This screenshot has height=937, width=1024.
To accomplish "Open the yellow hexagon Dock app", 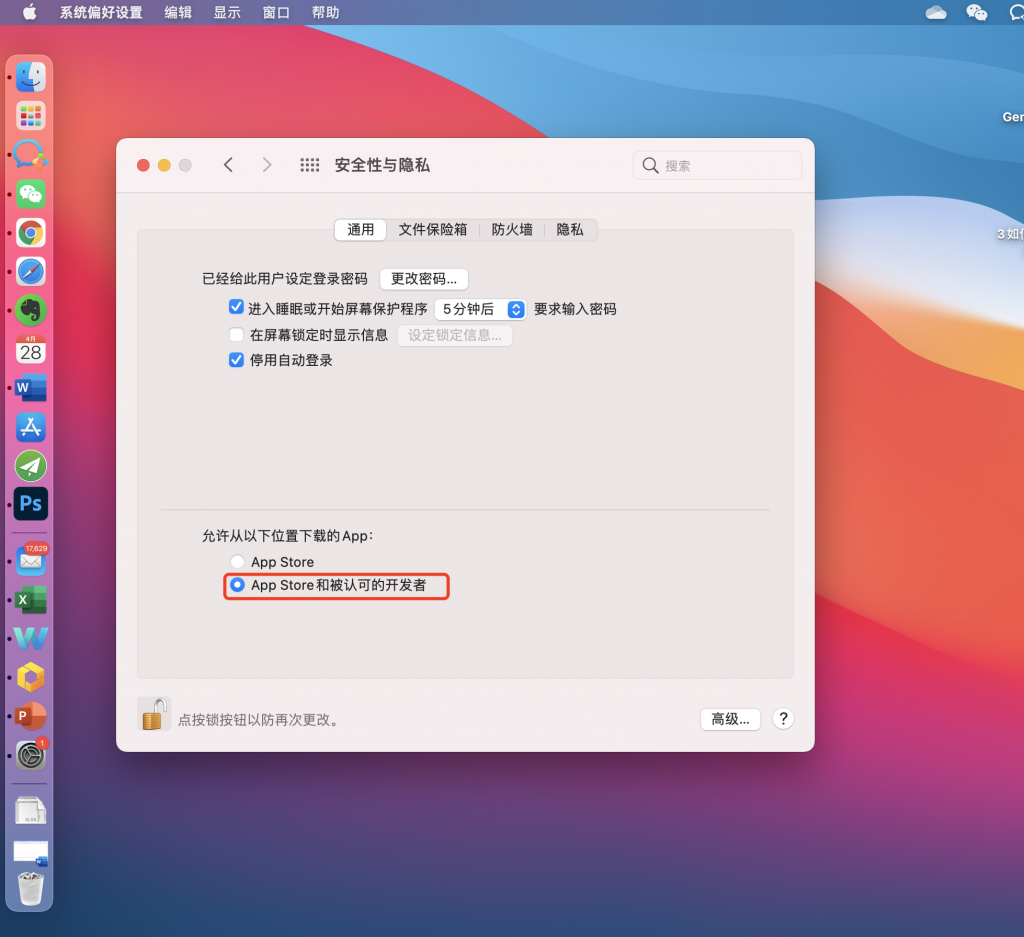I will point(31,677).
